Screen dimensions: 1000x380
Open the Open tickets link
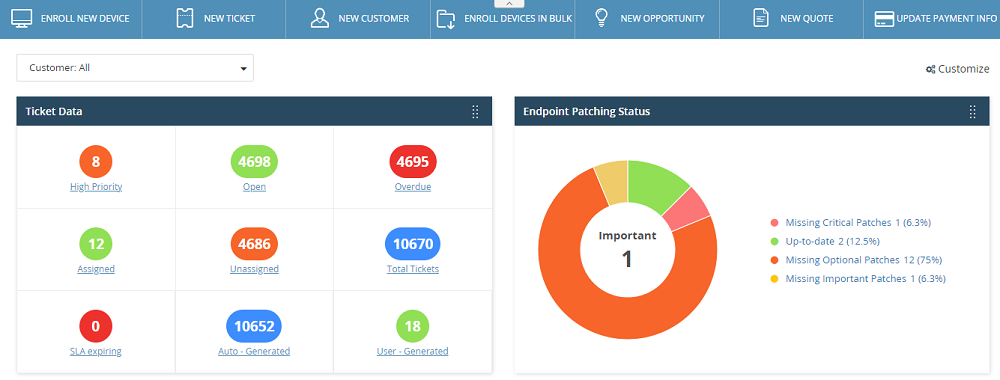click(254, 187)
